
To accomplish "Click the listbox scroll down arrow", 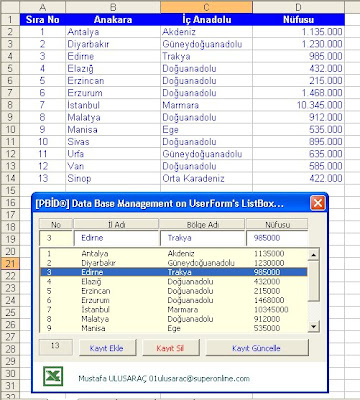I will [x=313, y=326].
